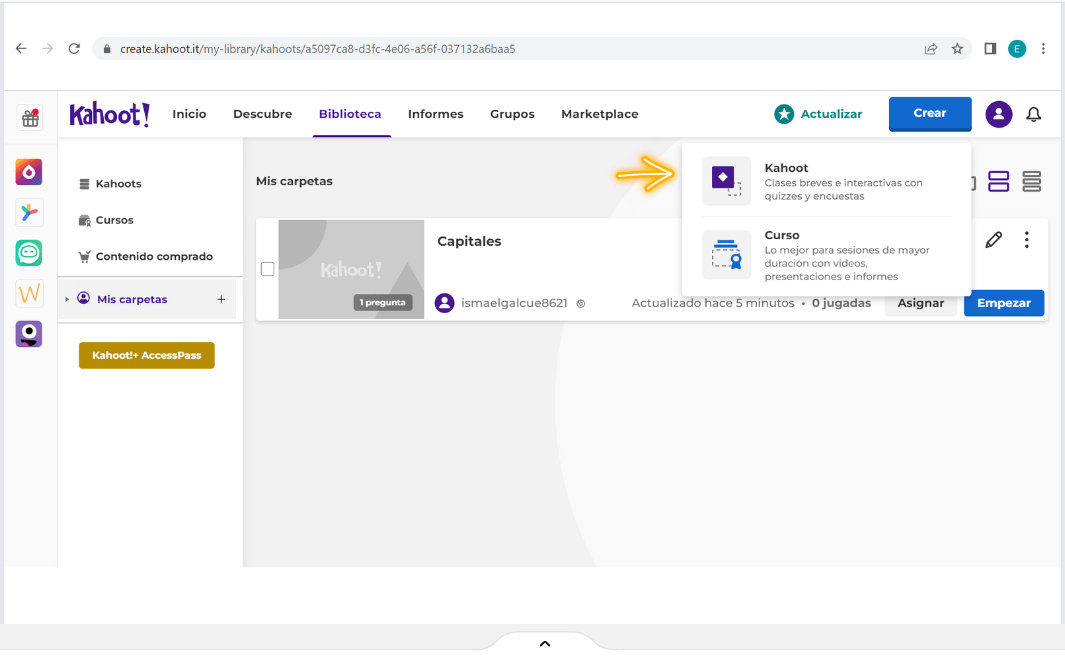Open the Informes tab
Screen dimensions: 1065x656
coord(435,114)
